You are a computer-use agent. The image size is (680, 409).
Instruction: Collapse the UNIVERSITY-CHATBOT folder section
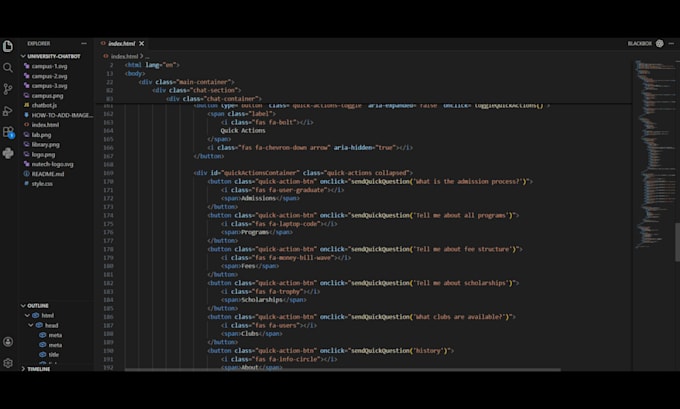click(54, 56)
